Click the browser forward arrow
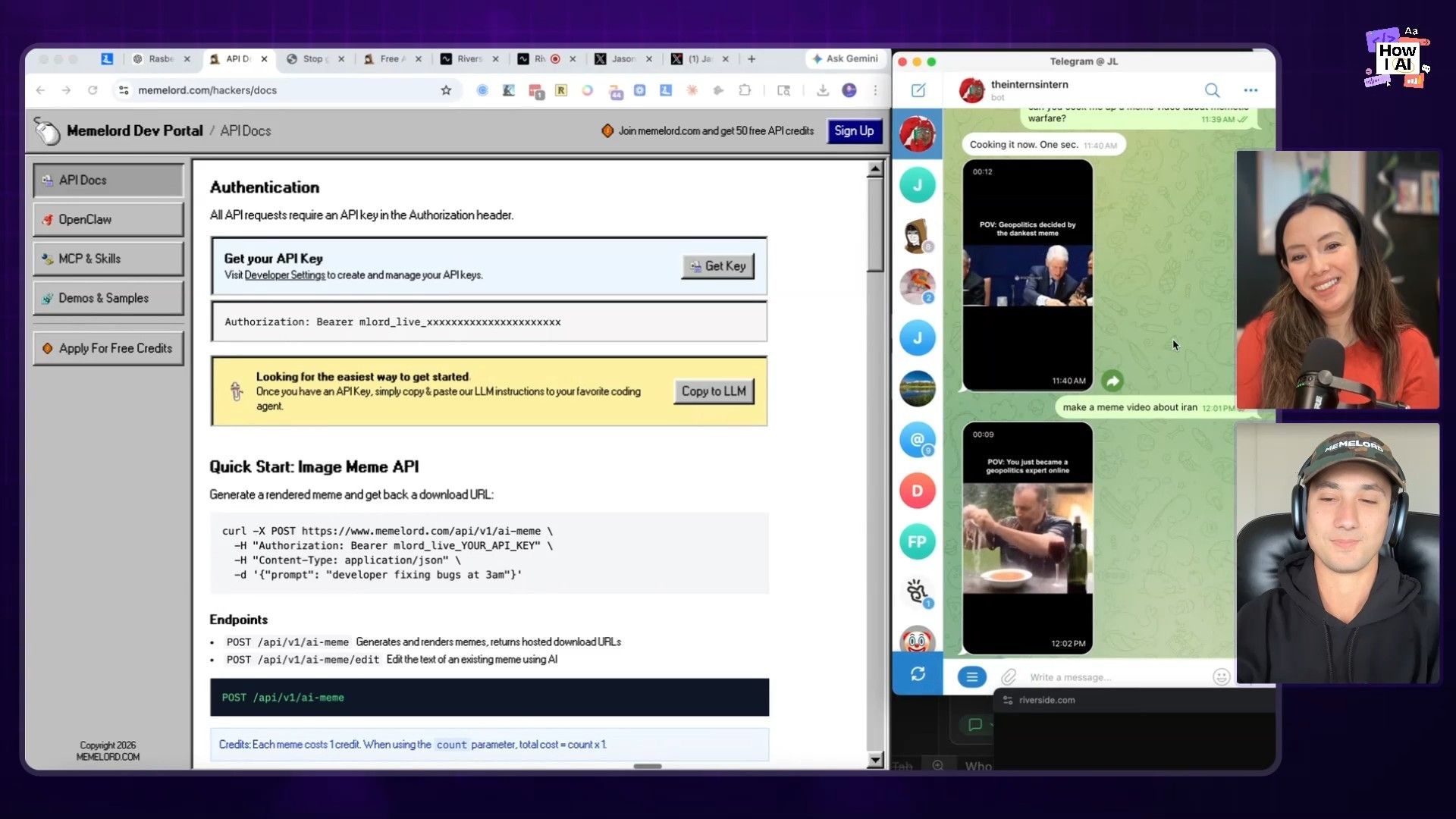 (x=67, y=90)
